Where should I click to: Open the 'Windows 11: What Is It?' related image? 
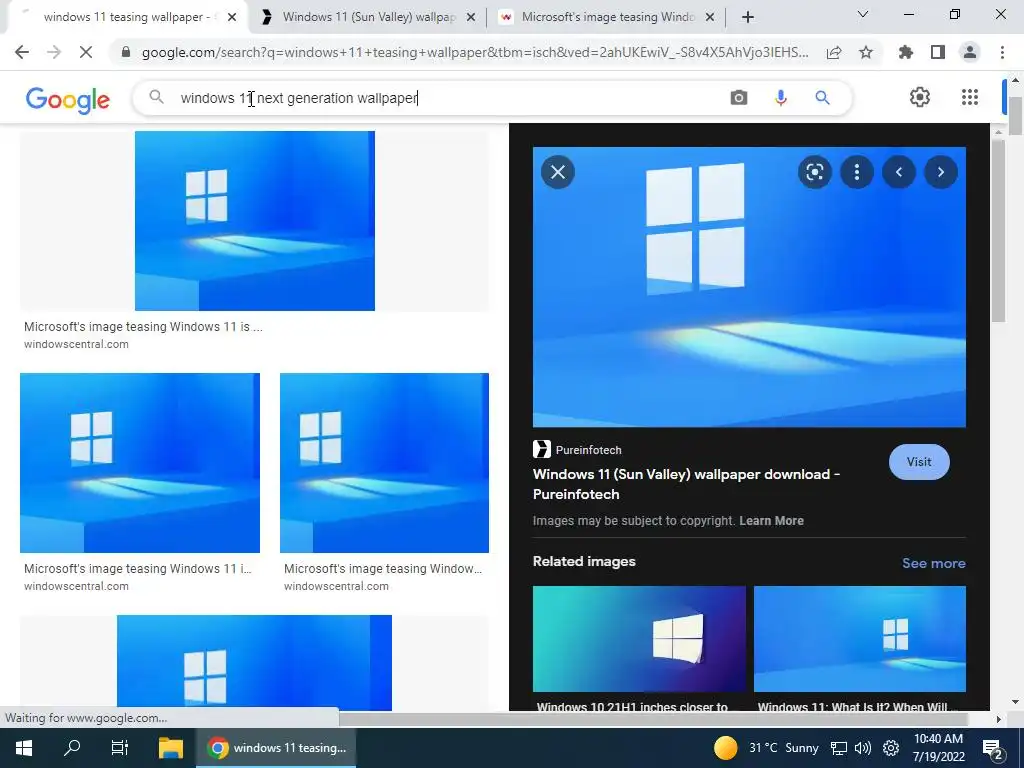tap(859, 639)
